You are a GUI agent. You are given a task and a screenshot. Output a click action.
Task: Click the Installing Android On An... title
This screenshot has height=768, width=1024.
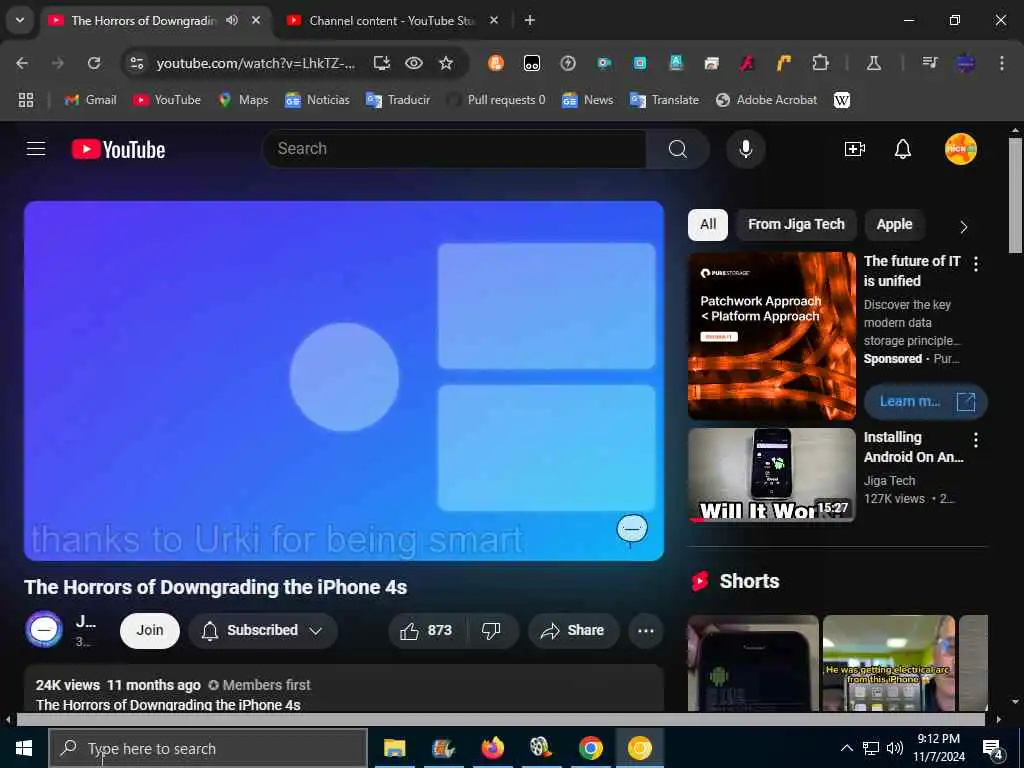913,447
